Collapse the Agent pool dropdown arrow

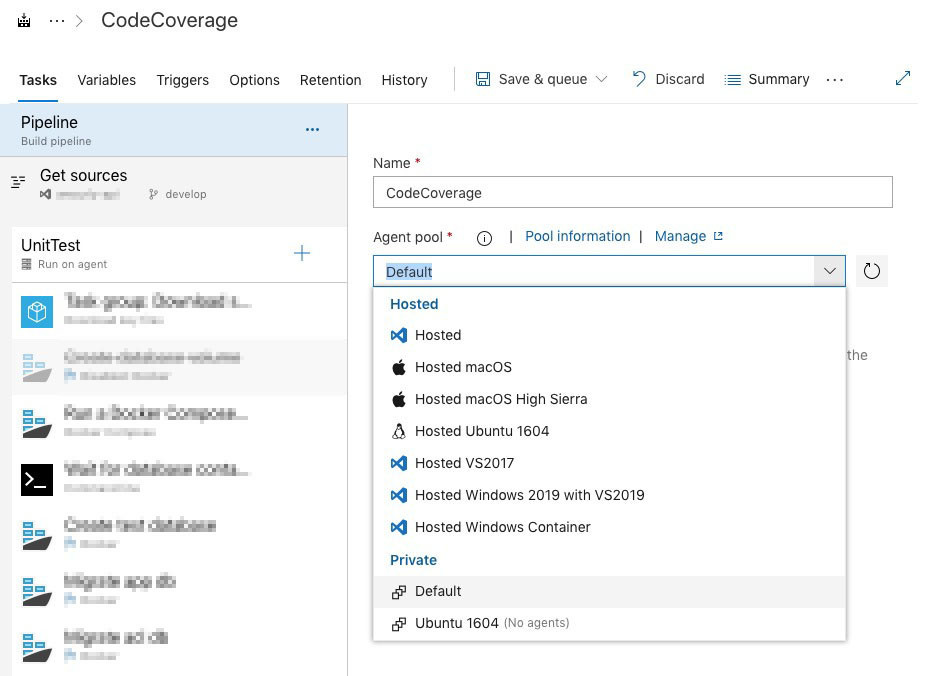830,271
